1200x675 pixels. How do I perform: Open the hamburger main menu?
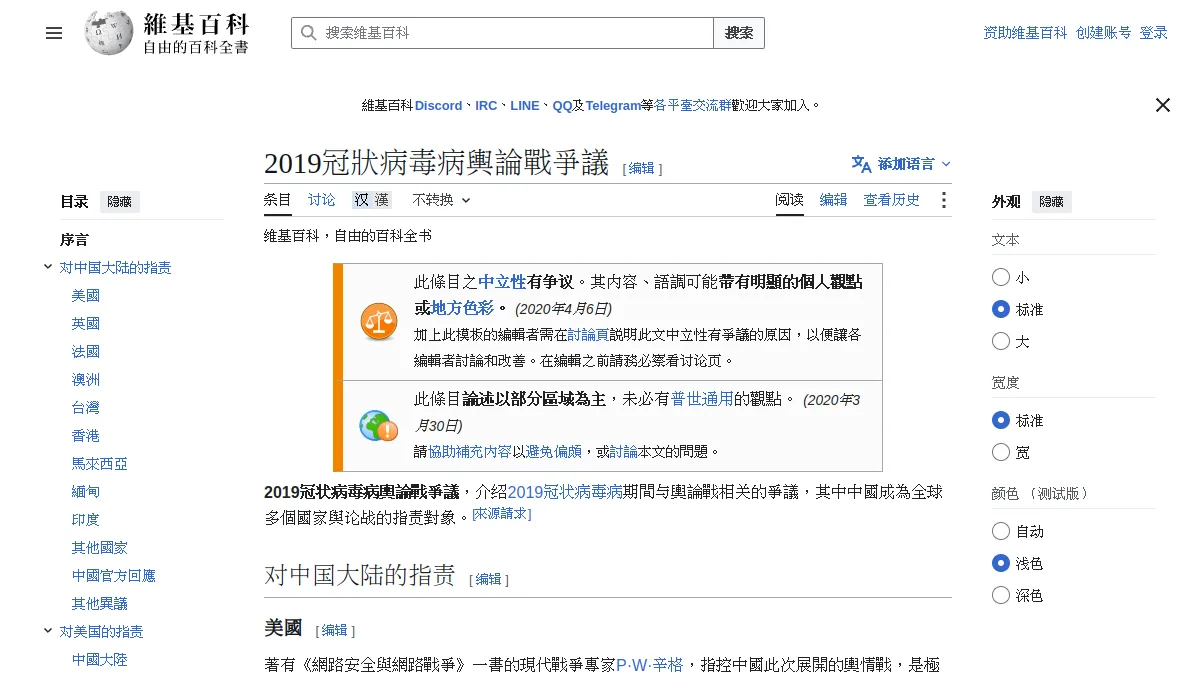point(54,33)
